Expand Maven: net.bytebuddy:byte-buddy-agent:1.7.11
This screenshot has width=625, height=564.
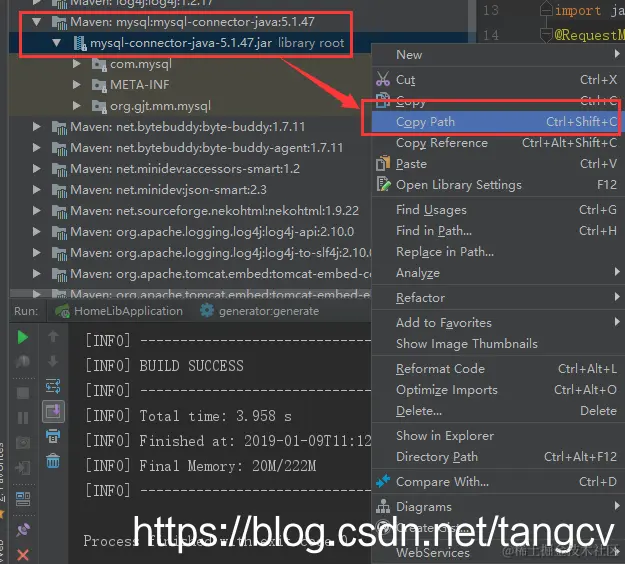point(37,147)
